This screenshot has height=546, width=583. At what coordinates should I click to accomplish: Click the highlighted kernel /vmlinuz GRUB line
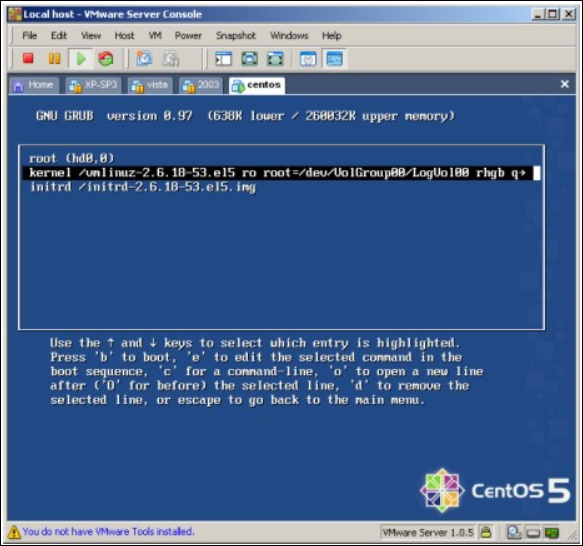coord(281,173)
